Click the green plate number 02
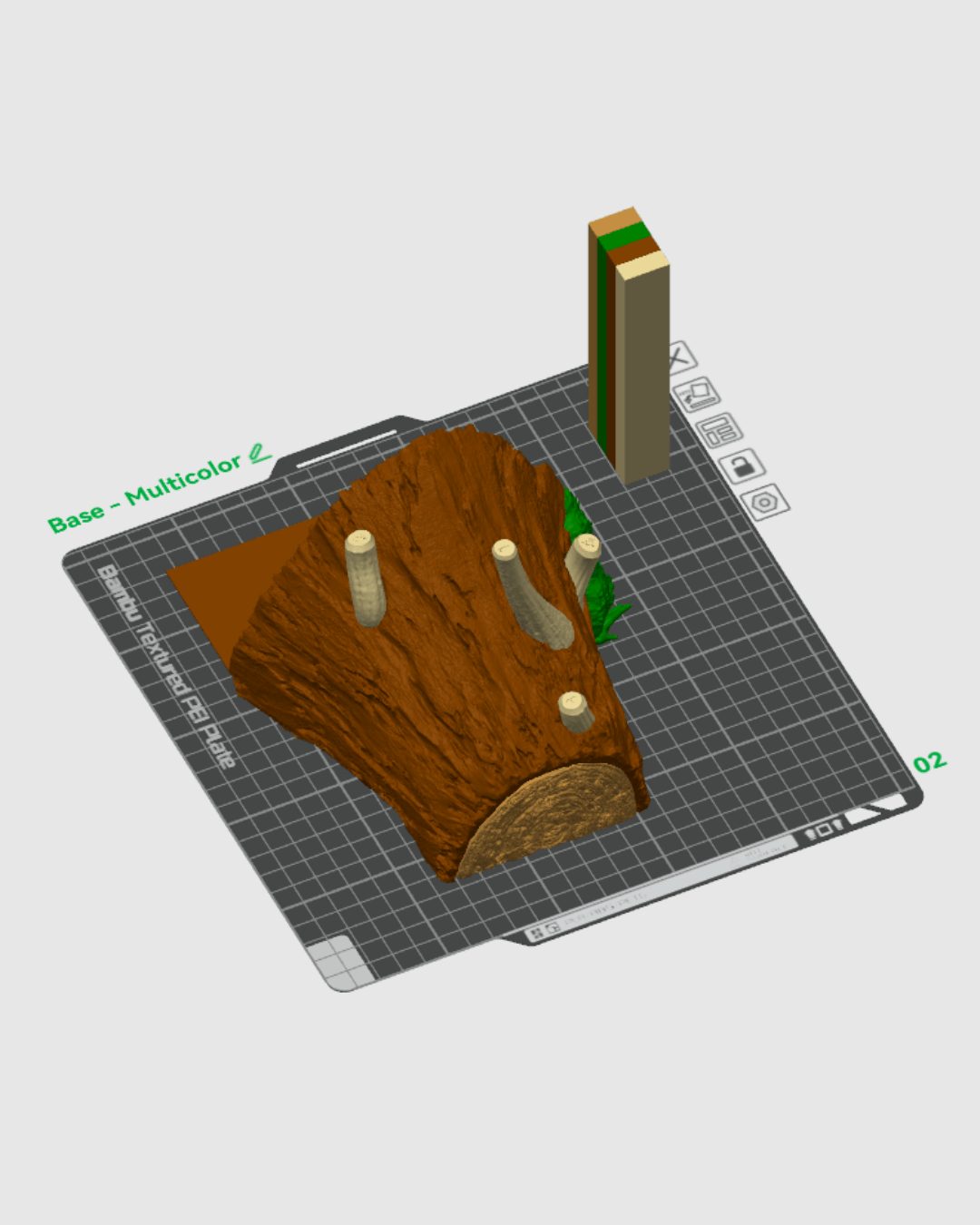This screenshot has width=980, height=1225. (929, 762)
